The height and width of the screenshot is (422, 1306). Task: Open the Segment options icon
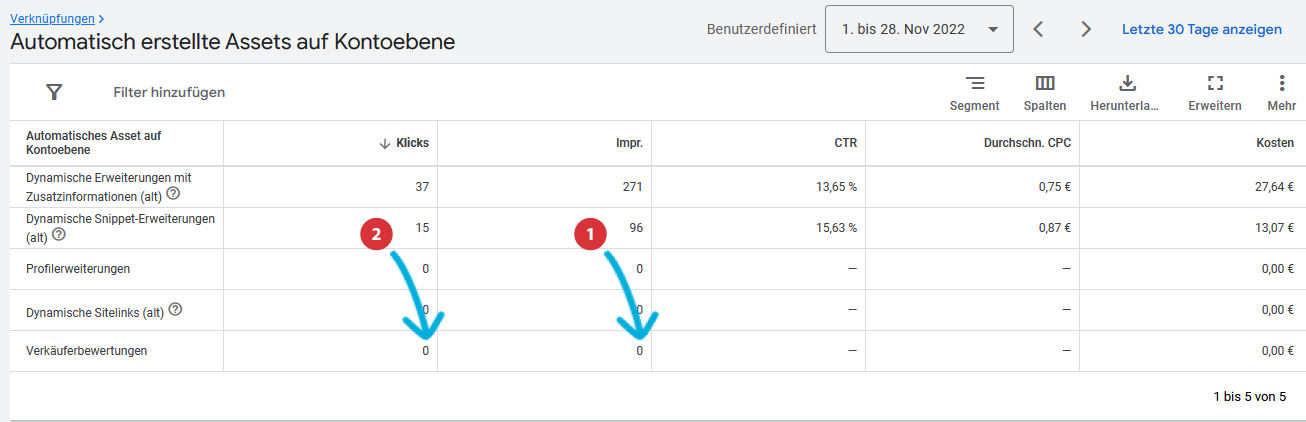coord(974,83)
